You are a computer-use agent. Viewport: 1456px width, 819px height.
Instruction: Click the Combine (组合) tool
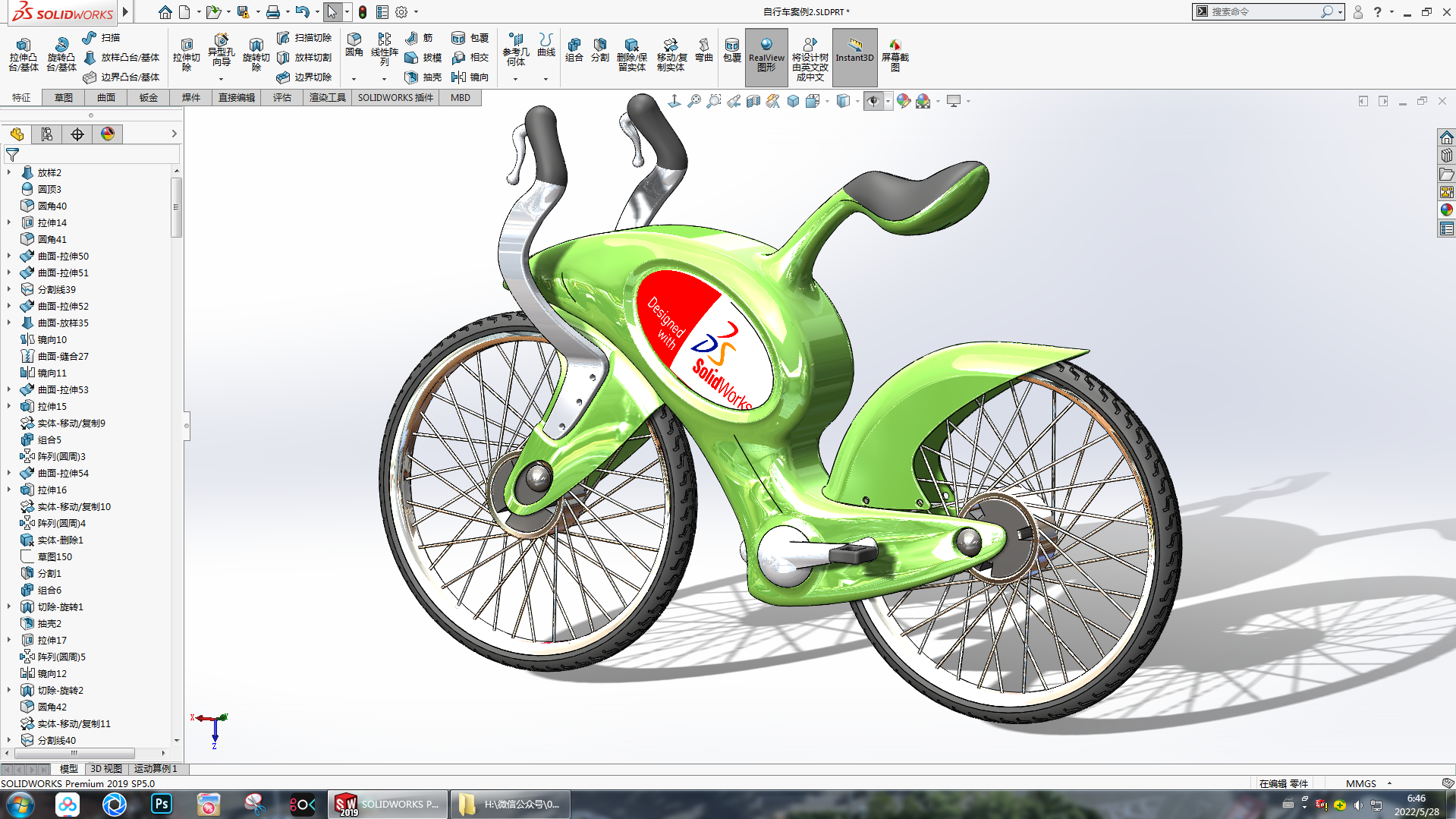coord(574,49)
